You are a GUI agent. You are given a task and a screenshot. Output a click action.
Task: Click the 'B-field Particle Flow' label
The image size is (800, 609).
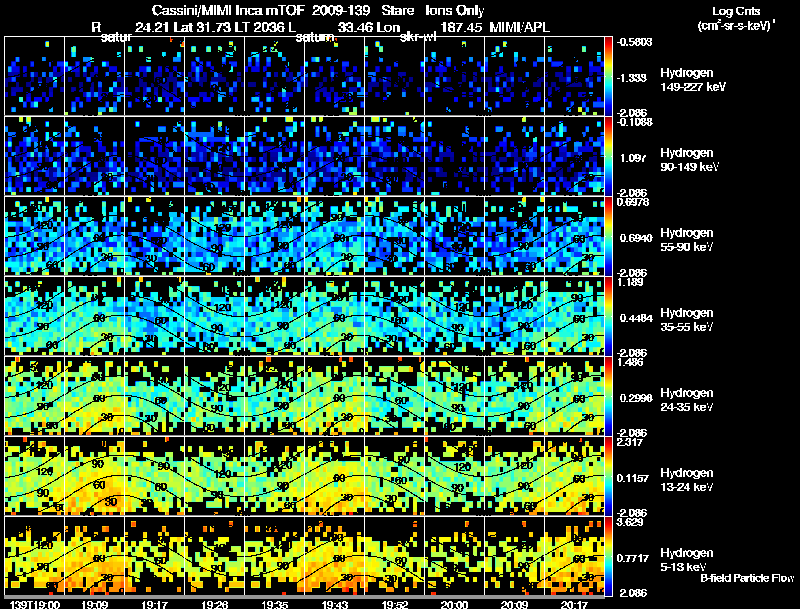[747, 578]
